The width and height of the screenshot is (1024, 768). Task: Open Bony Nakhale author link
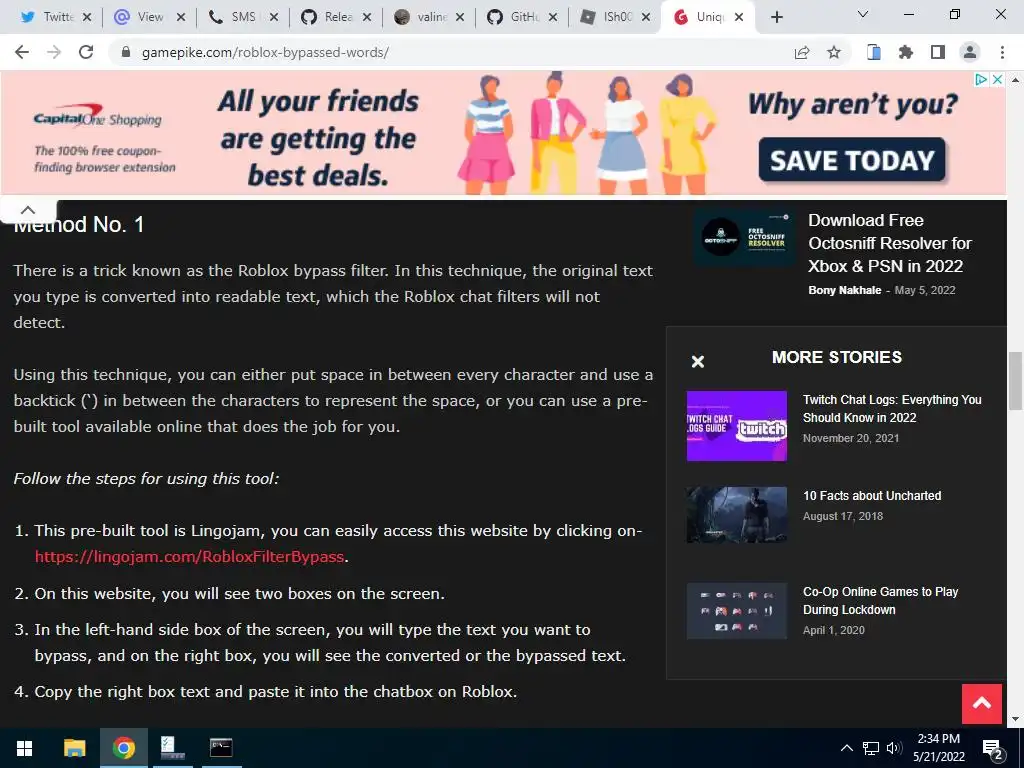[844, 290]
